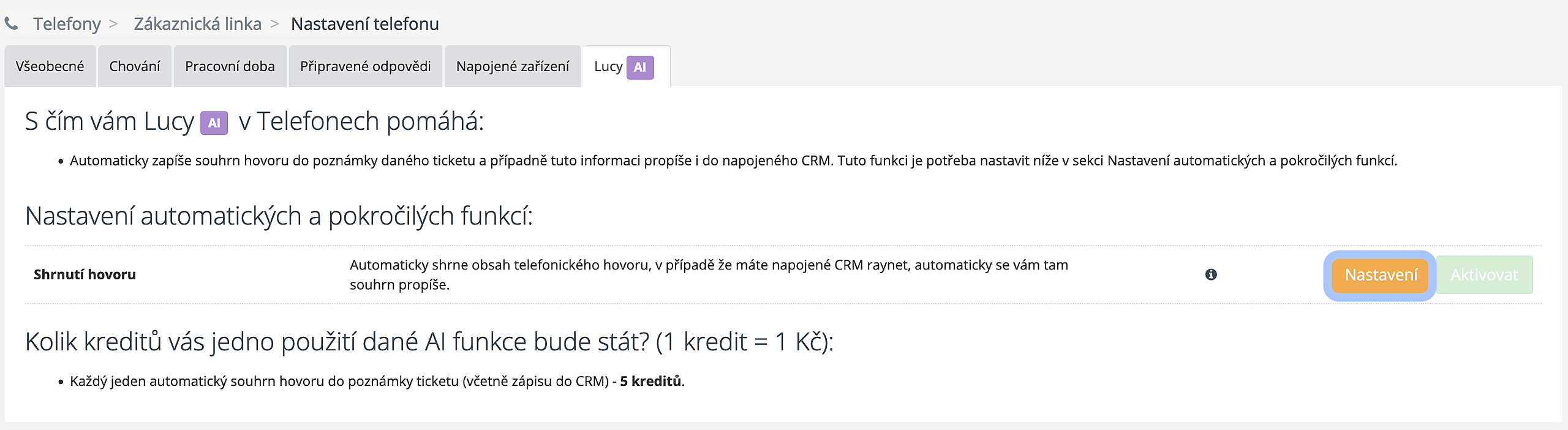Click the Shrnutí hovoru row label
This screenshot has width=1568, height=430.
click(85, 274)
